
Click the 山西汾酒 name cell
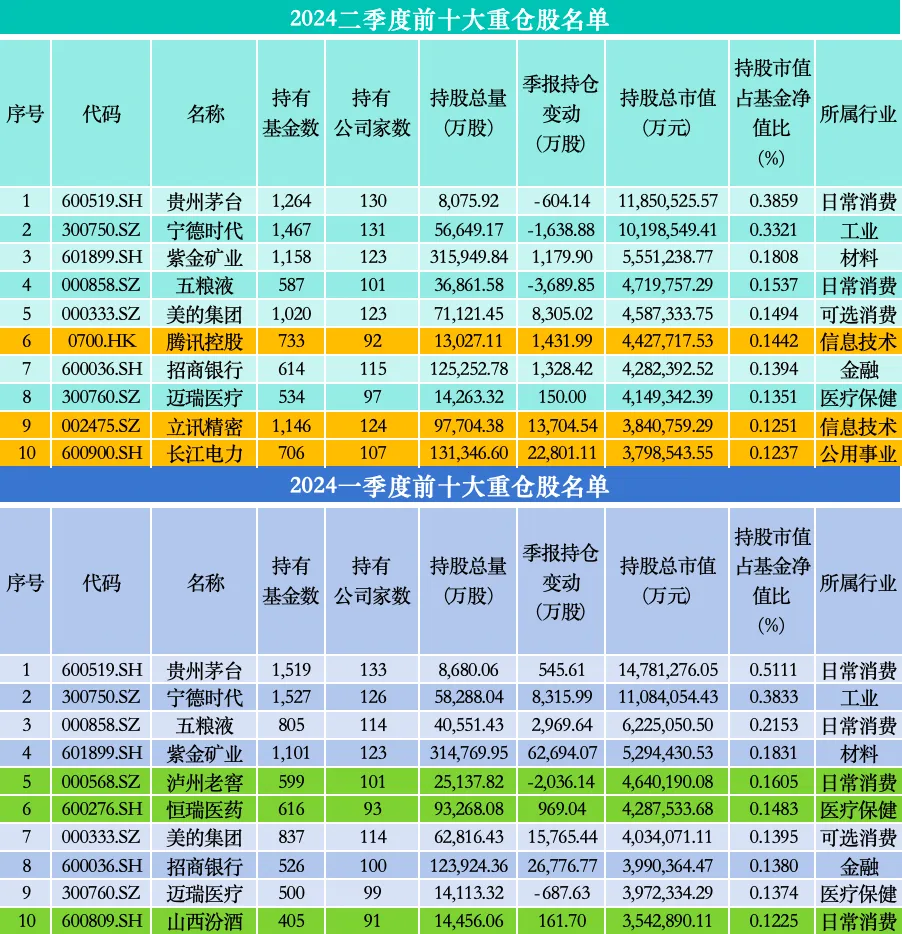pyautogui.click(x=204, y=921)
